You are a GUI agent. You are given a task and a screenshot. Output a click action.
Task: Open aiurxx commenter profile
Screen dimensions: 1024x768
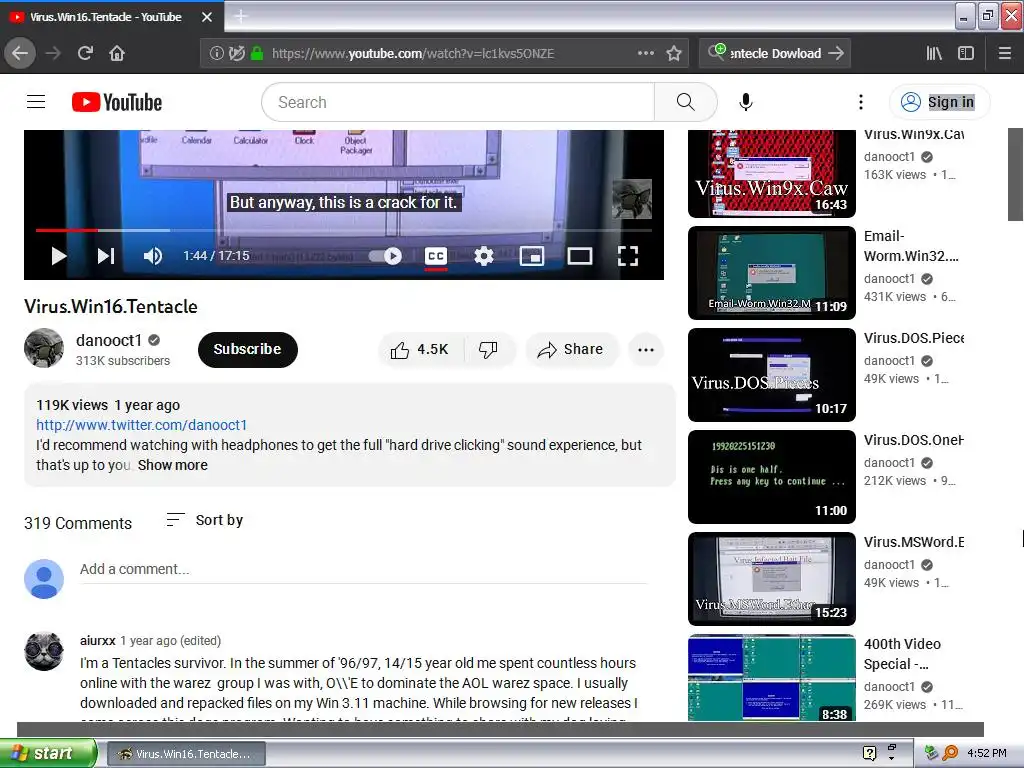click(x=97, y=641)
